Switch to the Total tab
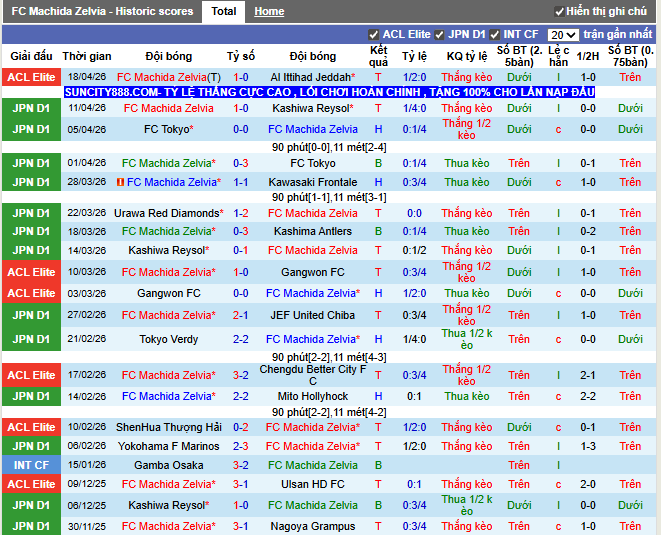 (x=224, y=12)
